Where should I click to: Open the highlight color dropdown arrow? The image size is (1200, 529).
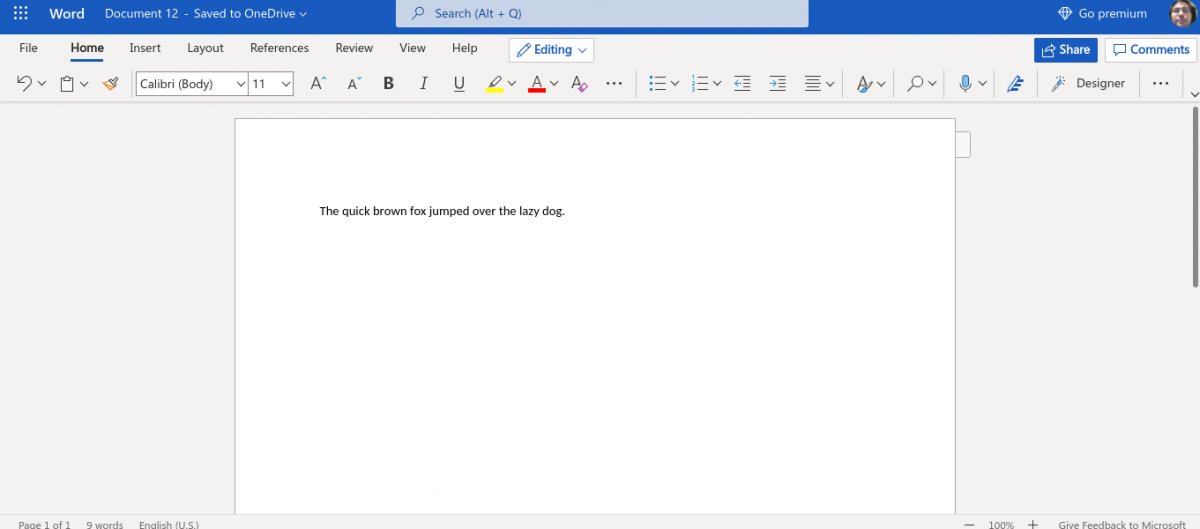[512, 84]
